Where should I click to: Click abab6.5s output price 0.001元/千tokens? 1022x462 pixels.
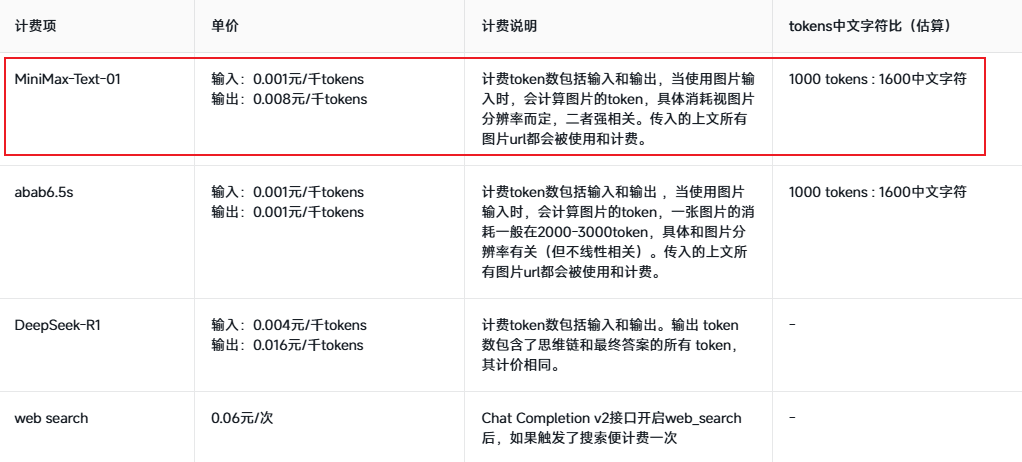click(x=287, y=211)
